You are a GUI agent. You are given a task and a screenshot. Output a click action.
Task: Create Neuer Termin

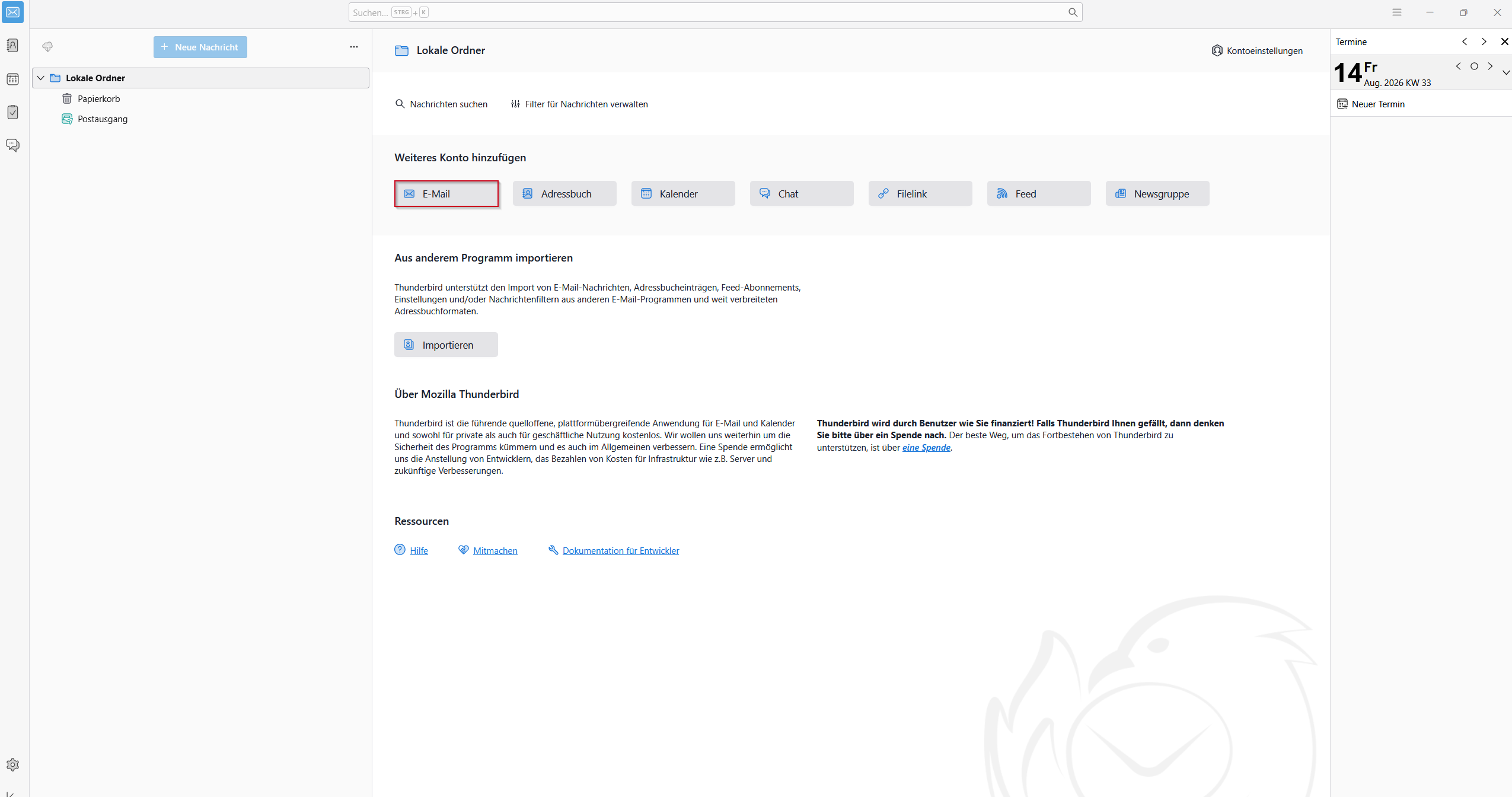click(1371, 104)
